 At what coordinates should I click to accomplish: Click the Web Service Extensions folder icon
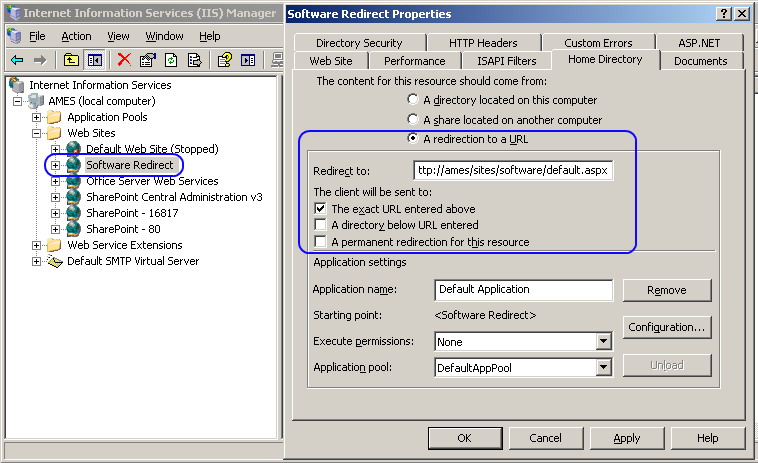coord(54,245)
